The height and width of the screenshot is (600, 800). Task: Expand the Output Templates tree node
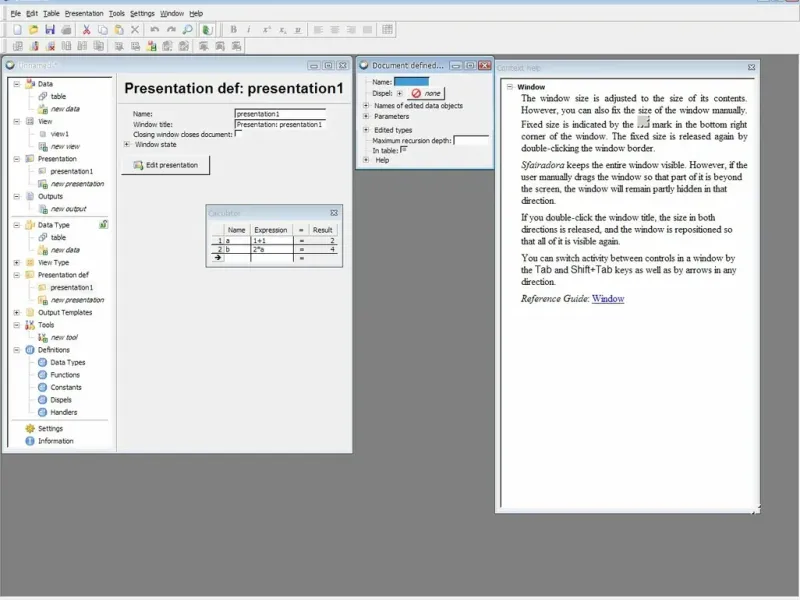[x=17, y=312]
